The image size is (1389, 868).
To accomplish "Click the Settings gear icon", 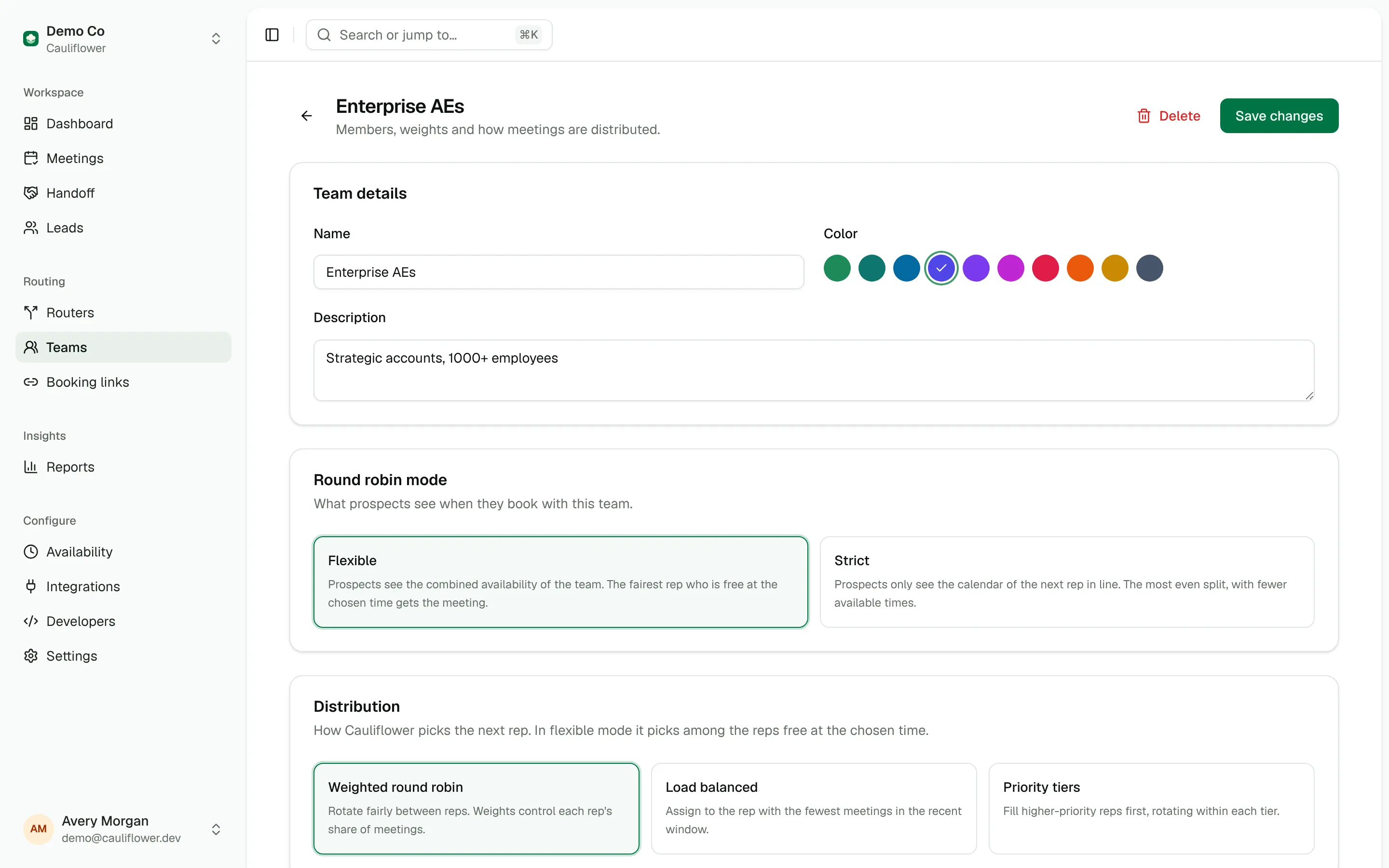I will [x=31, y=656].
